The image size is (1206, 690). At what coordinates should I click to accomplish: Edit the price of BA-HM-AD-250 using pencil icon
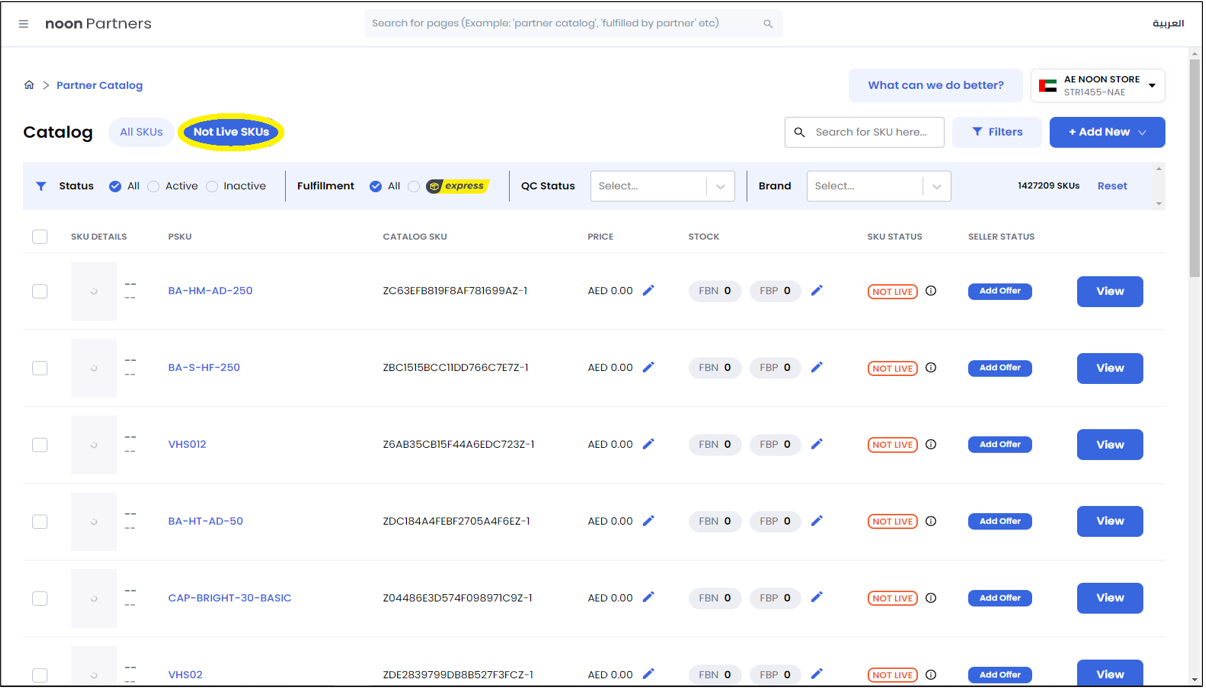coord(648,290)
